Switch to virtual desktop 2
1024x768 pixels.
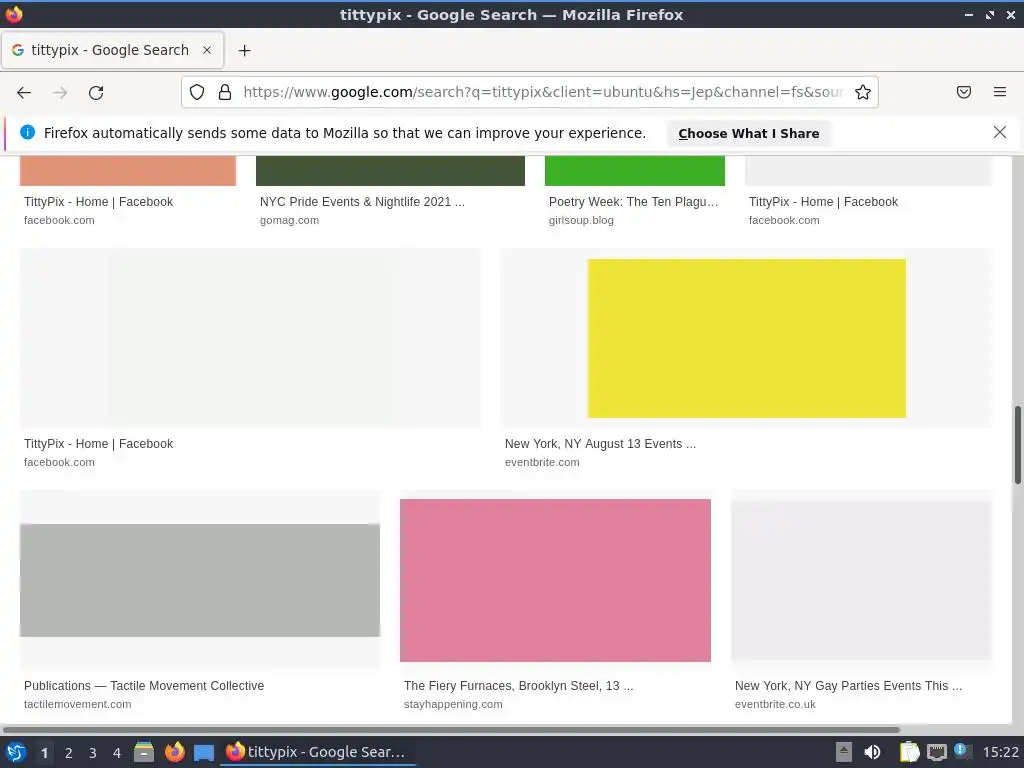pyautogui.click(x=69, y=753)
